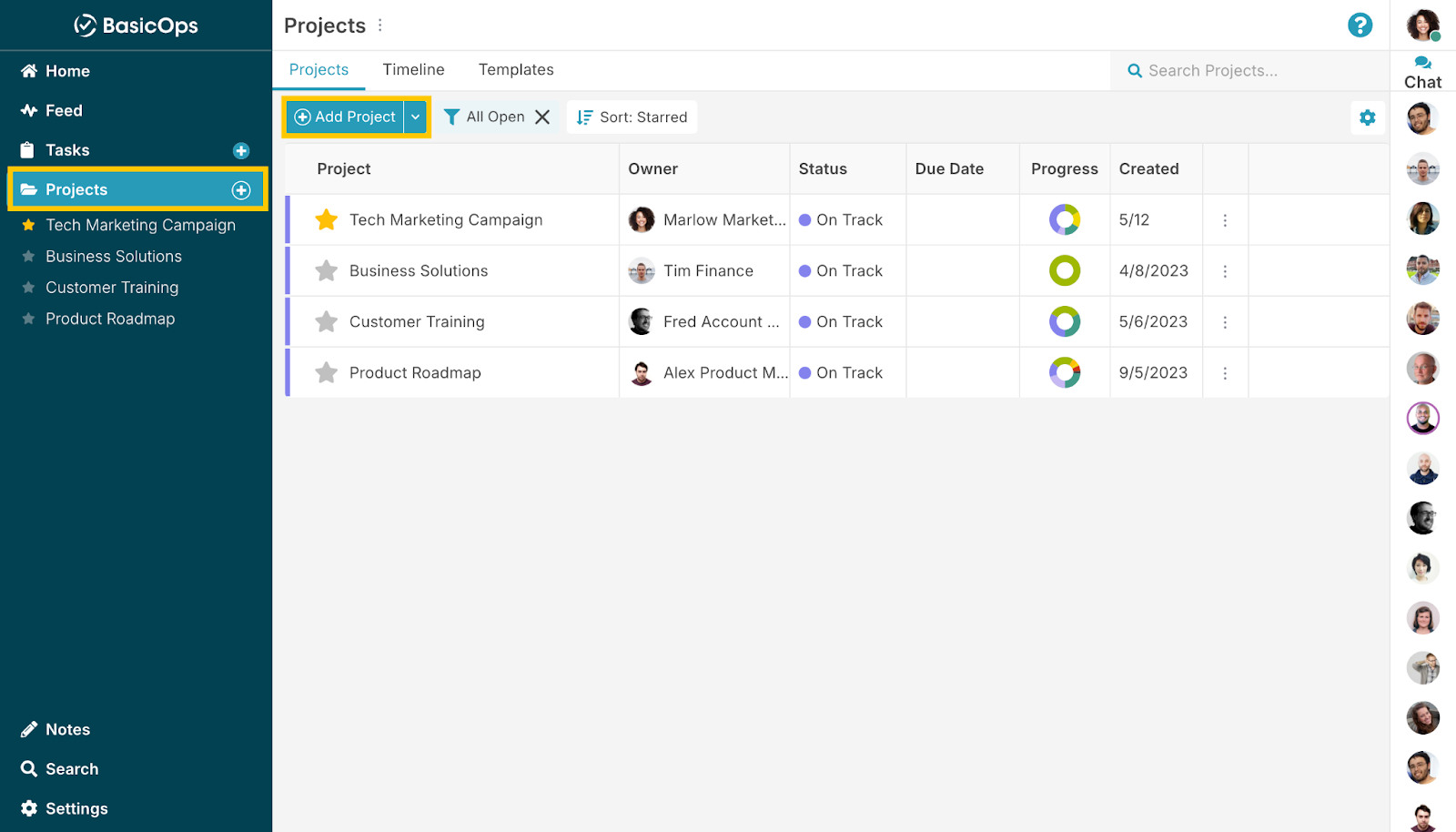Click the plus icon next to Projects
Viewport: 1456px width, 832px height.
coord(241,190)
